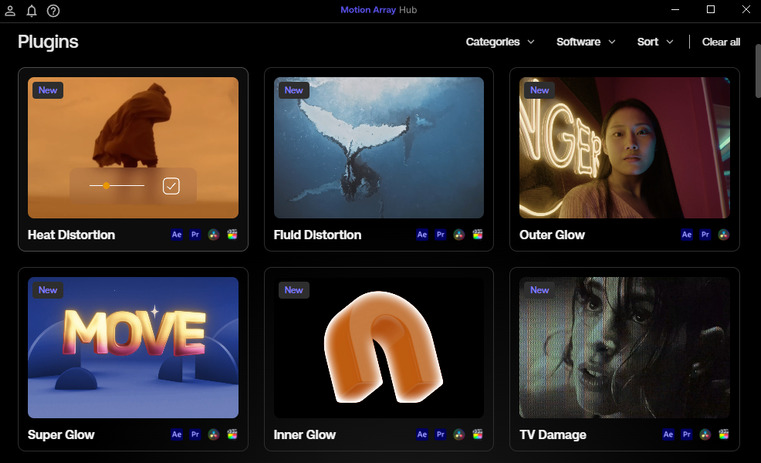Click After Effects icon on Heat Distortion
The width and height of the screenshot is (761, 463).
pyautogui.click(x=177, y=235)
